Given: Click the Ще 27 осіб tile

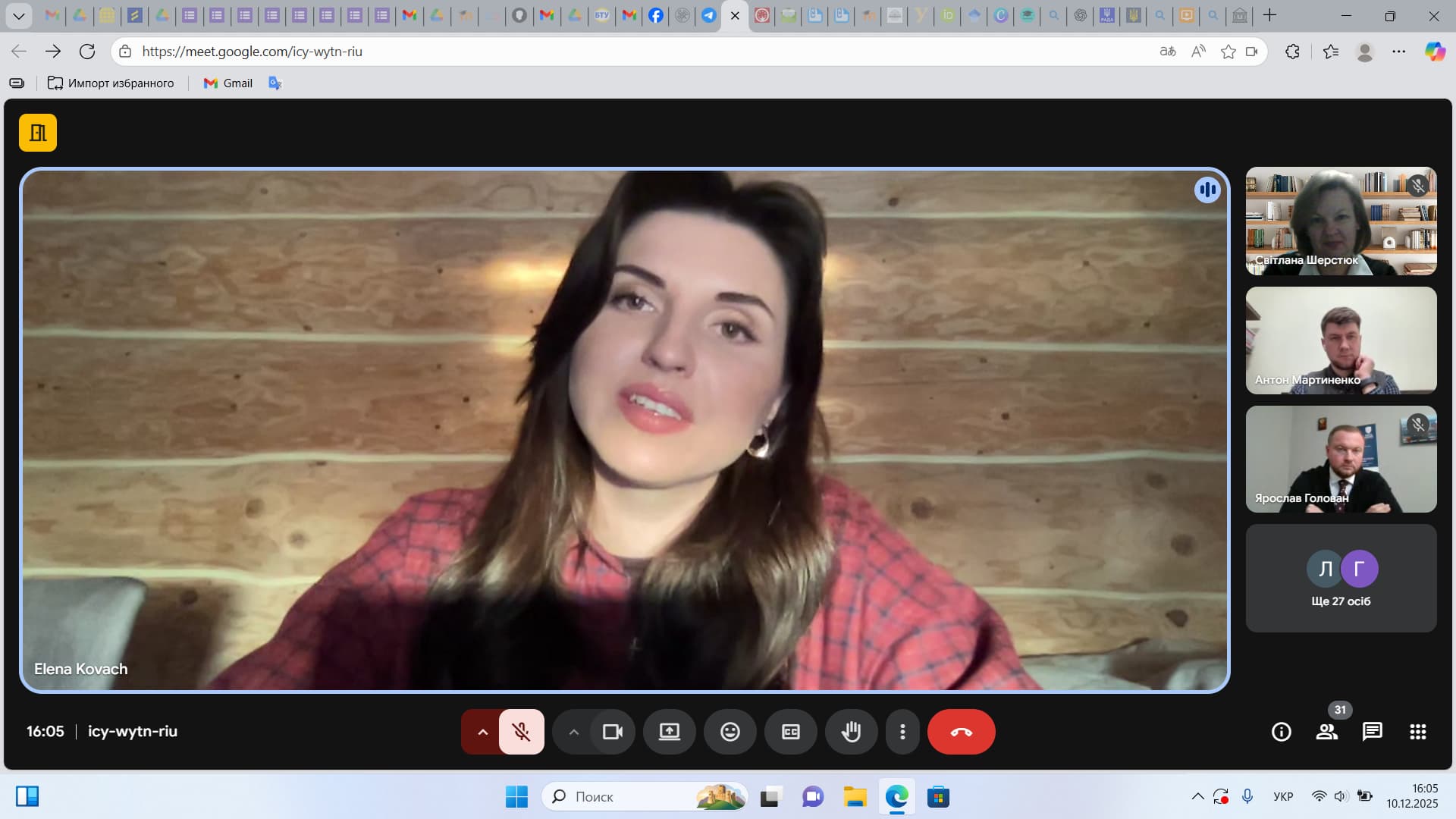Looking at the screenshot, I should click(x=1341, y=579).
